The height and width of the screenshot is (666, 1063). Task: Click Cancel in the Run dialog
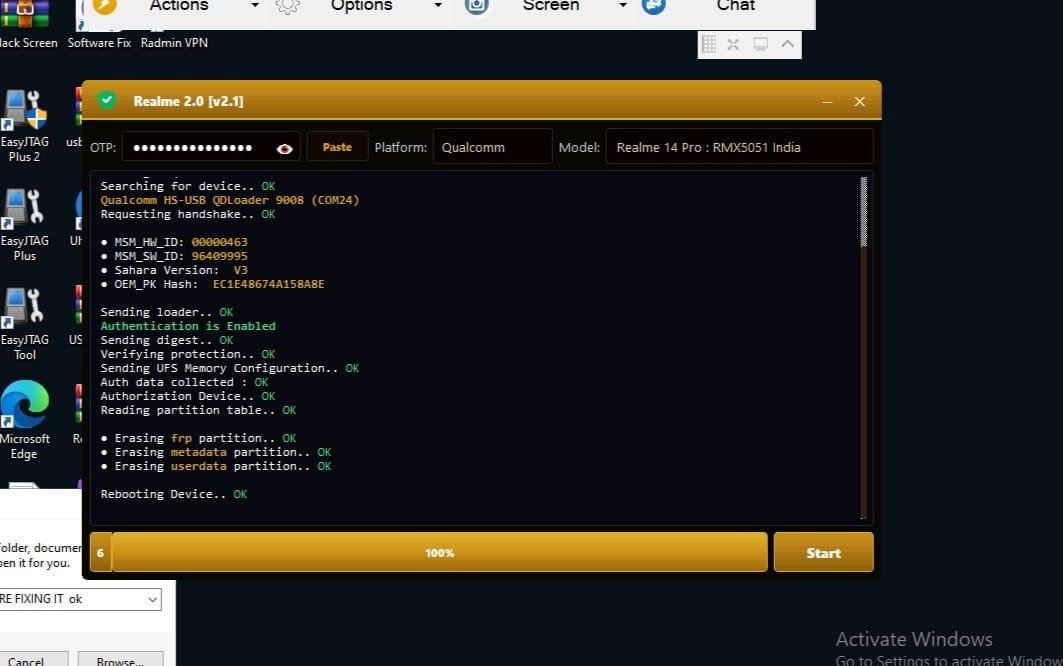click(31, 659)
